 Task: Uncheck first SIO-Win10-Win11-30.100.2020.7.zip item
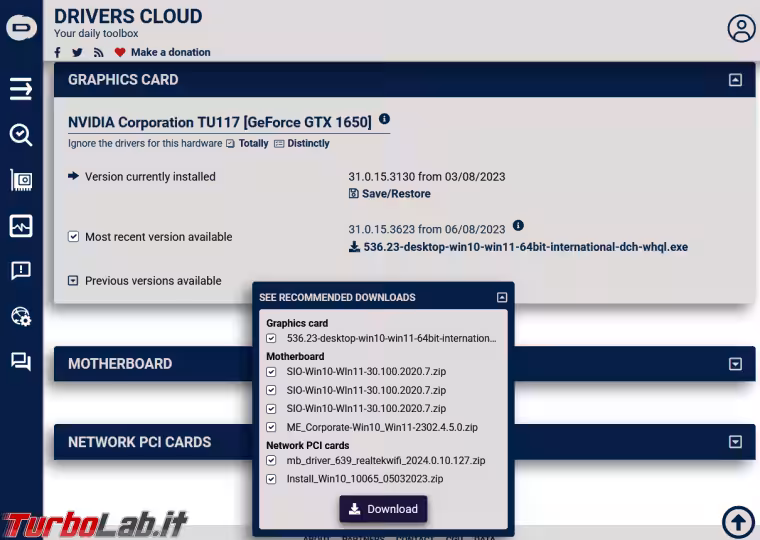(x=271, y=372)
